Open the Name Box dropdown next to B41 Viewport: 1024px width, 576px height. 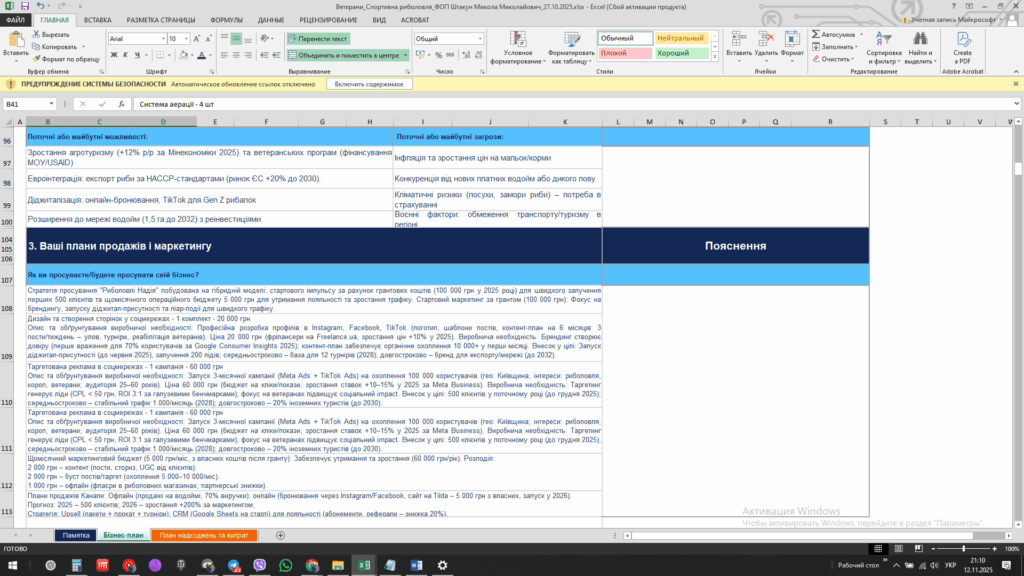[x=51, y=104]
